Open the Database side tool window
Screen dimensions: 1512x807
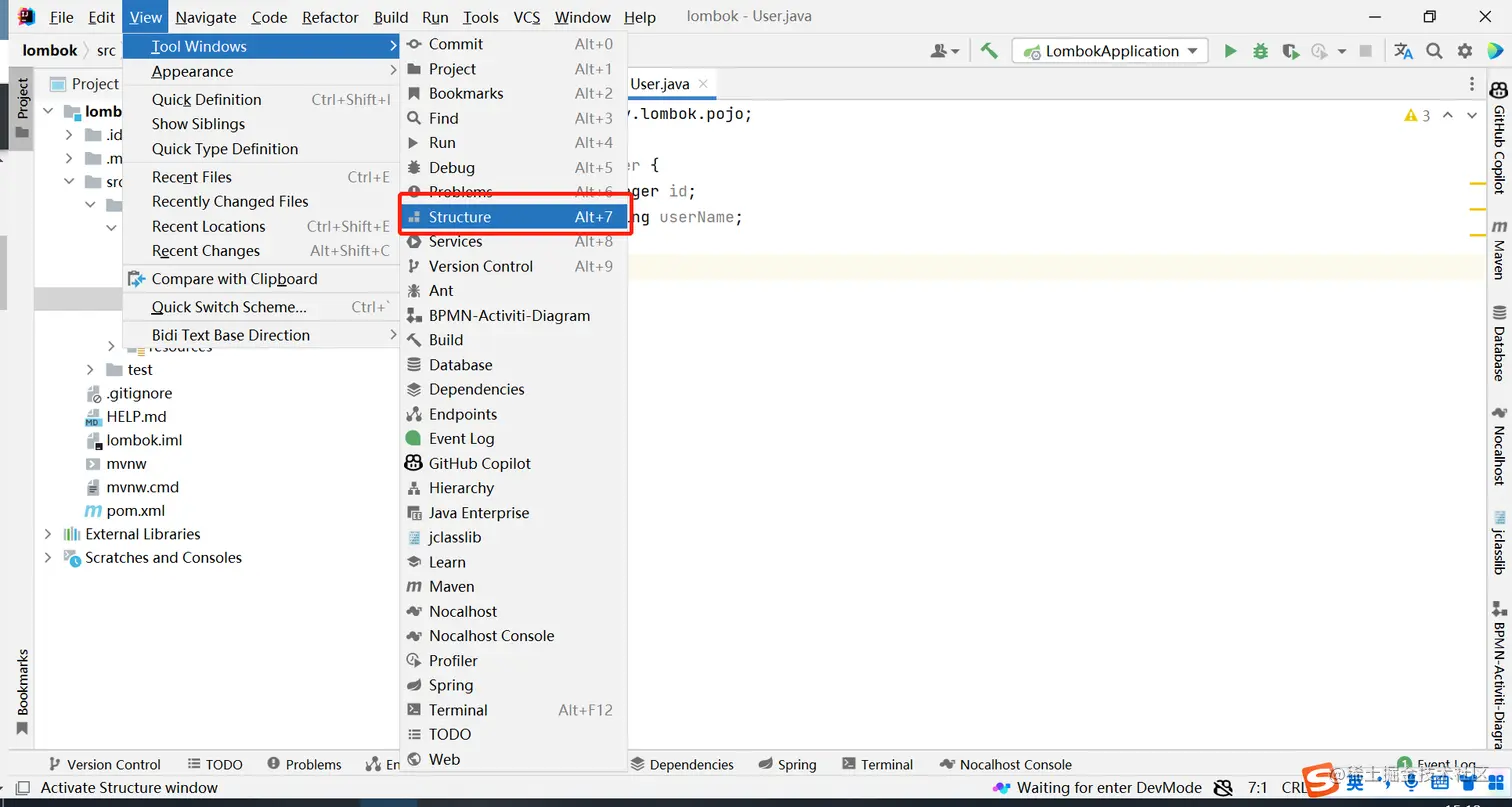(1499, 344)
